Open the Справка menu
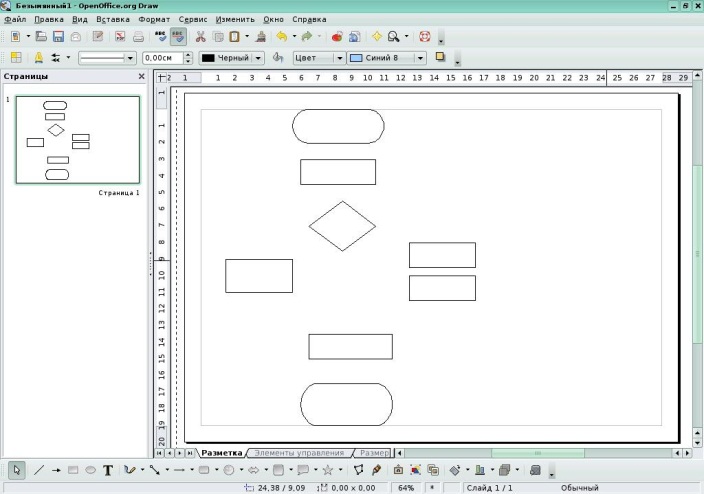Screen dimensions: 704x494 pyautogui.click(x=309, y=19)
